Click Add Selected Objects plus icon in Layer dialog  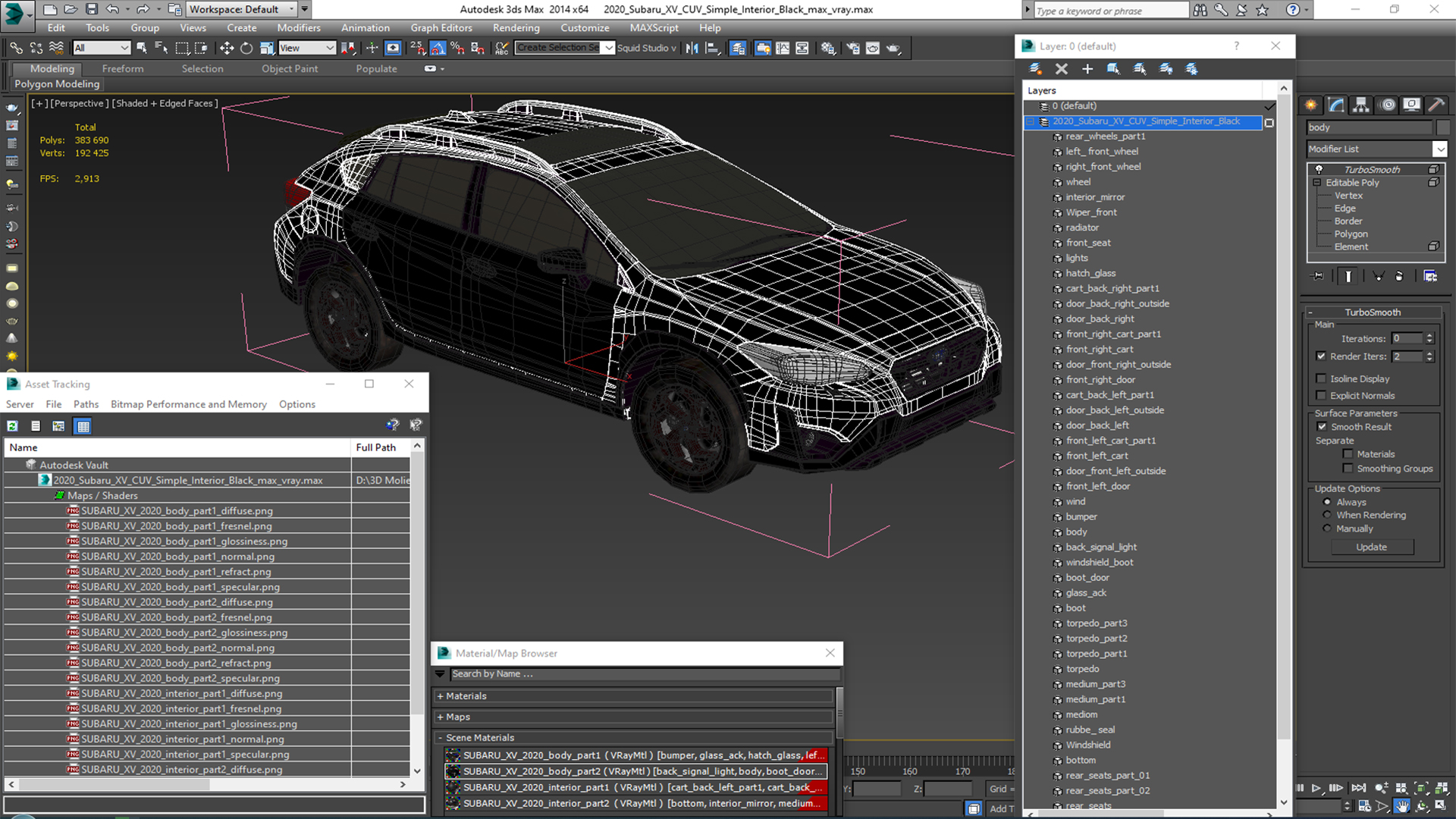tap(1087, 69)
